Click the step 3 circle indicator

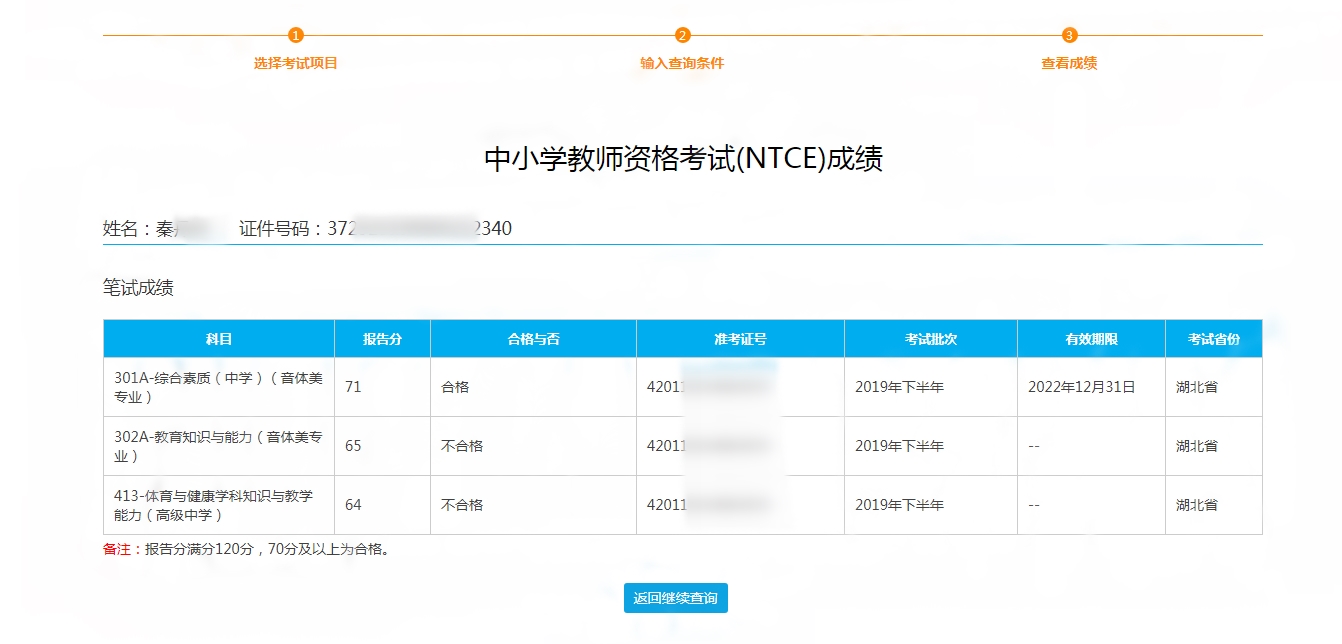point(1069,36)
